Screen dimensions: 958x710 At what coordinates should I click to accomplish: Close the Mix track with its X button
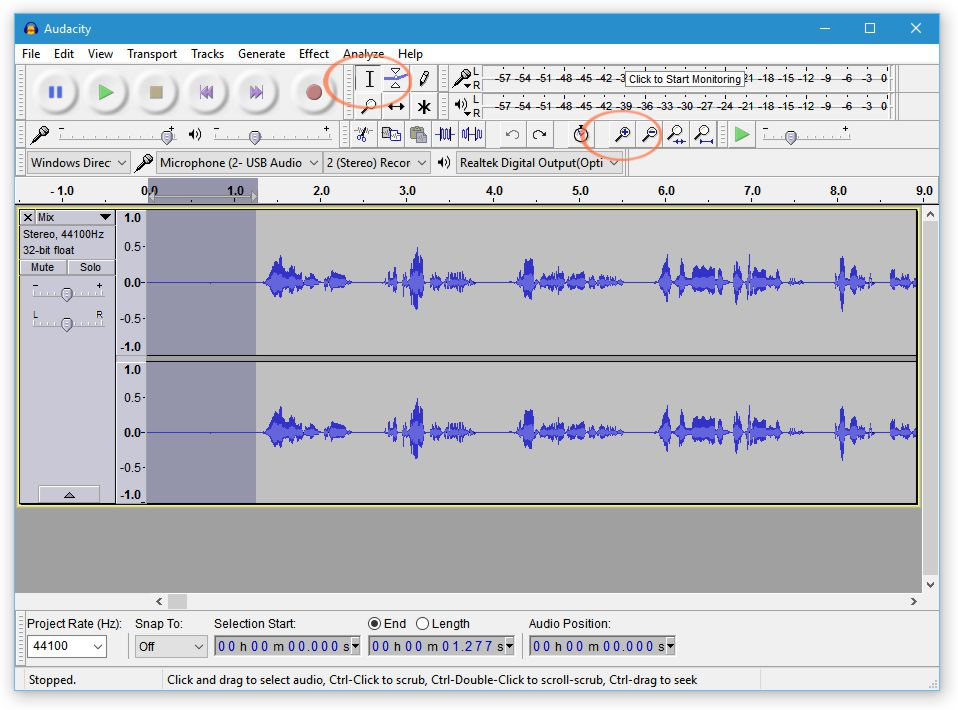pos(27,218)
